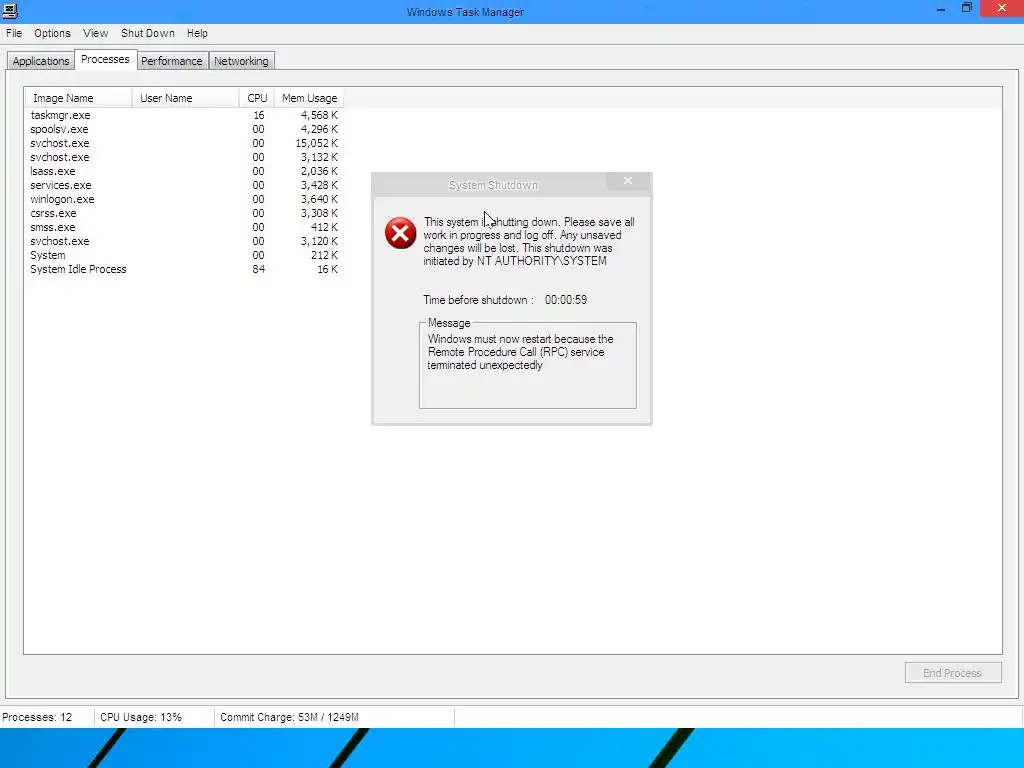This screenshot has height=768, width=1024.
Task: Click the 4,296 K memory value
Action: (319, 129)
